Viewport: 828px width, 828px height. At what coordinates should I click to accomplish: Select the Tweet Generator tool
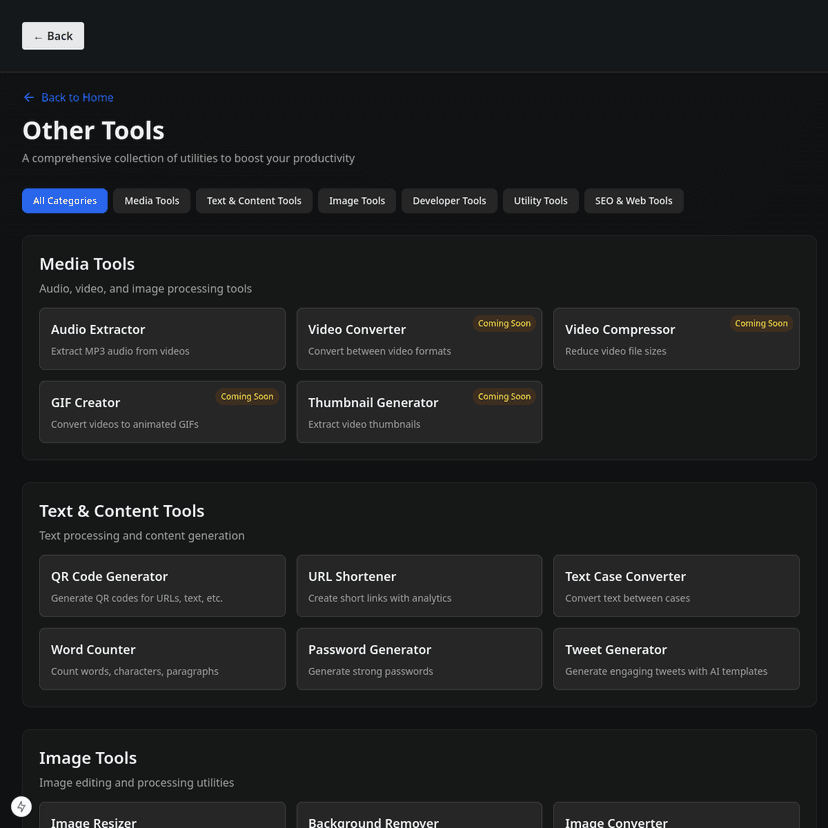676,659
